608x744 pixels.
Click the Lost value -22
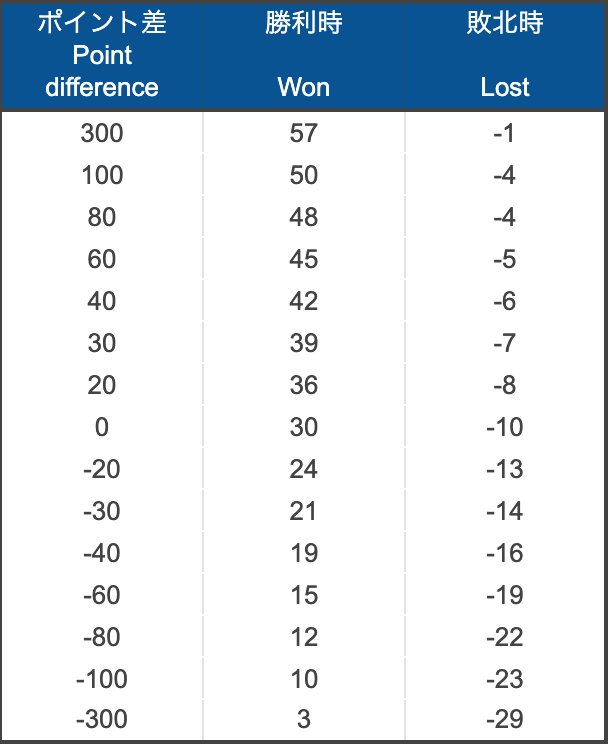[x=504, y=638]
